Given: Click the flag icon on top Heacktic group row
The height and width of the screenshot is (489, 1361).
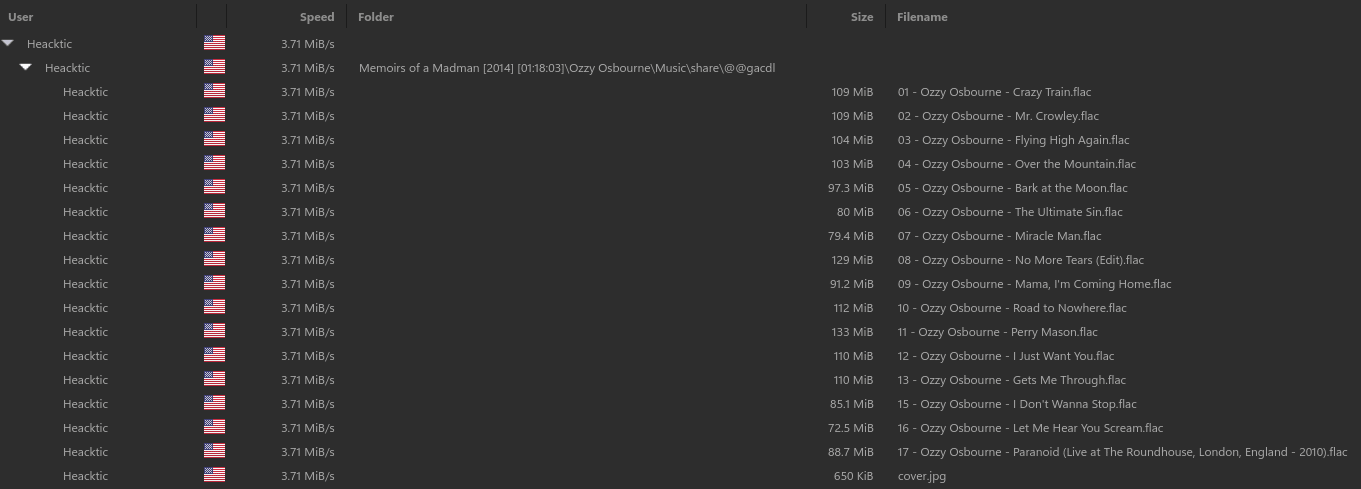Looking at the screenshot, I should [x=214, y=43].
